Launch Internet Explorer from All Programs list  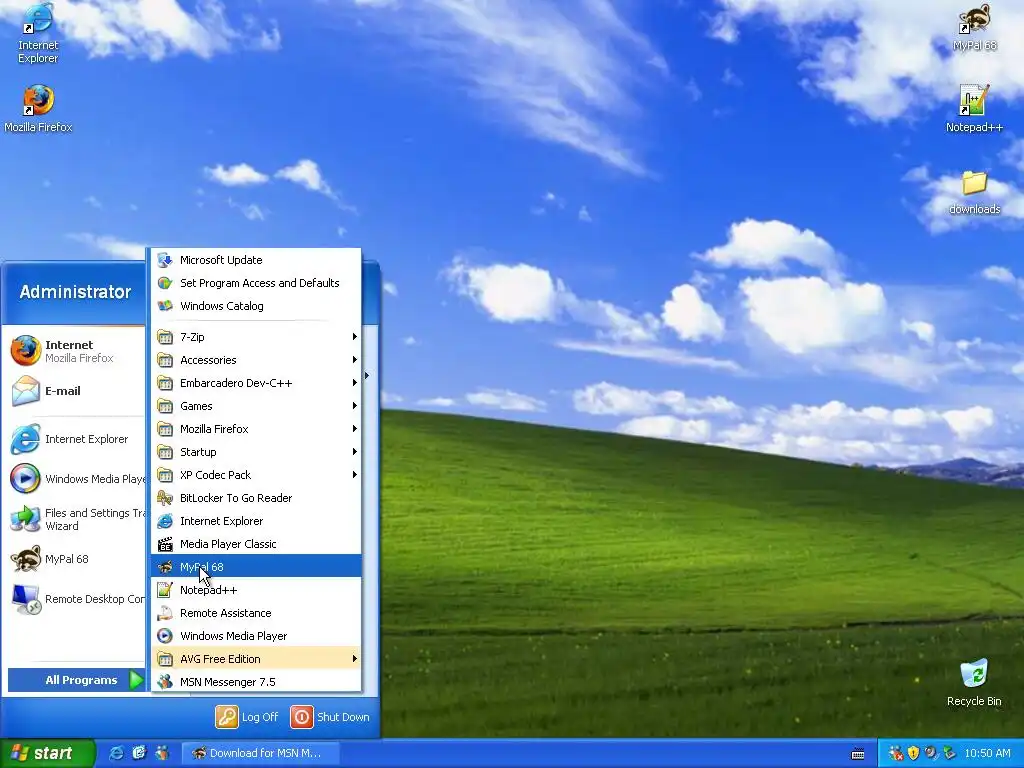click(256, 521)
